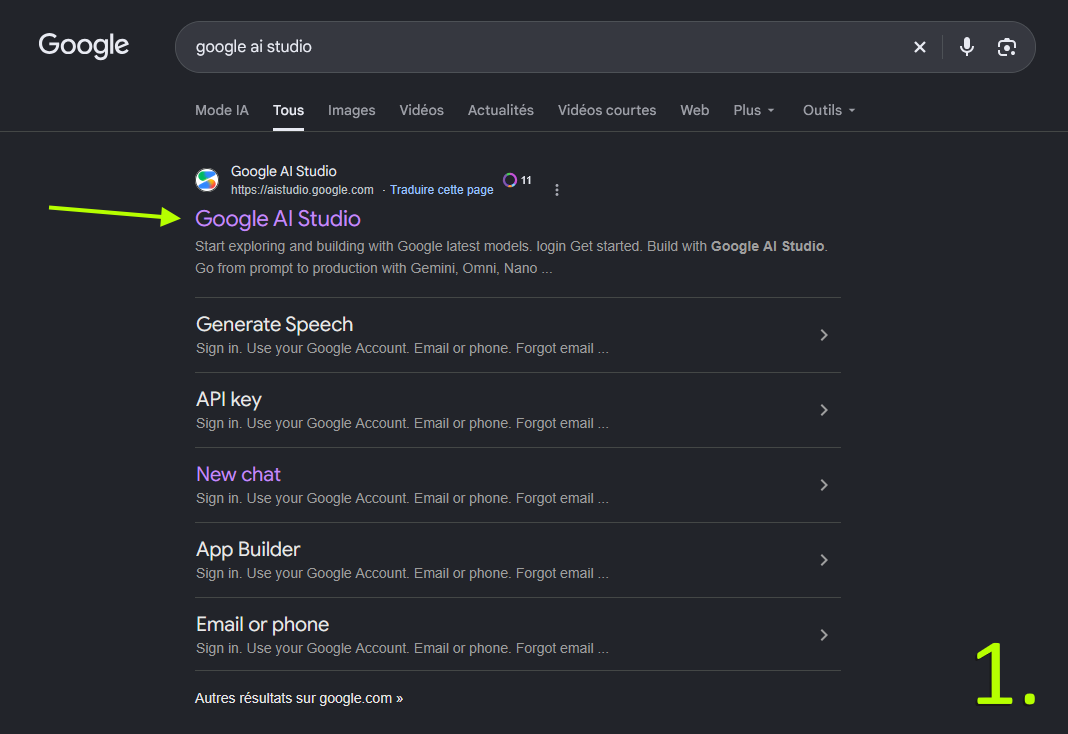
Task: Click the purple ring extension badge showing 11
Action: (x=517, y=180)
